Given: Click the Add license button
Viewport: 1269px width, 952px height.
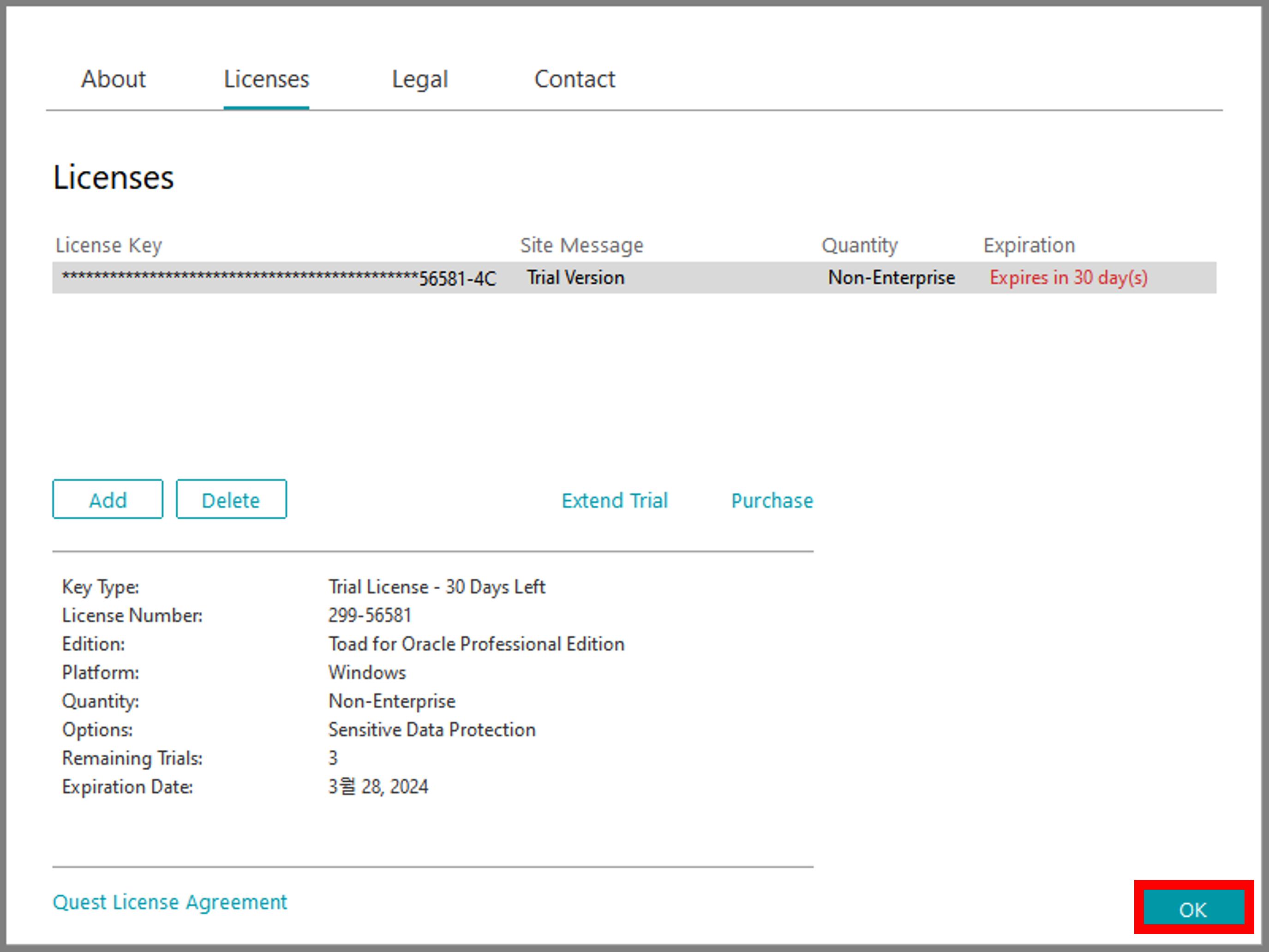Looking at the screenshot, I should tap(108, 500).
